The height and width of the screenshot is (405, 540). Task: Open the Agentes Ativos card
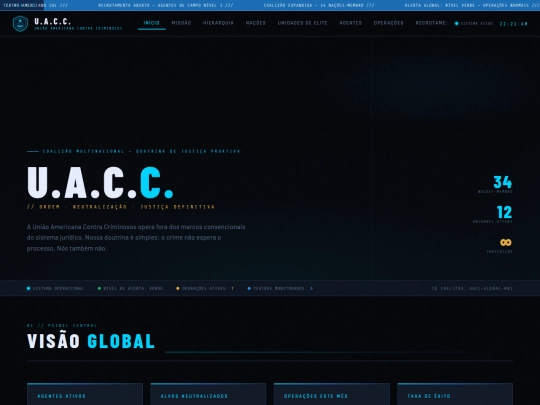pos(85,394)
